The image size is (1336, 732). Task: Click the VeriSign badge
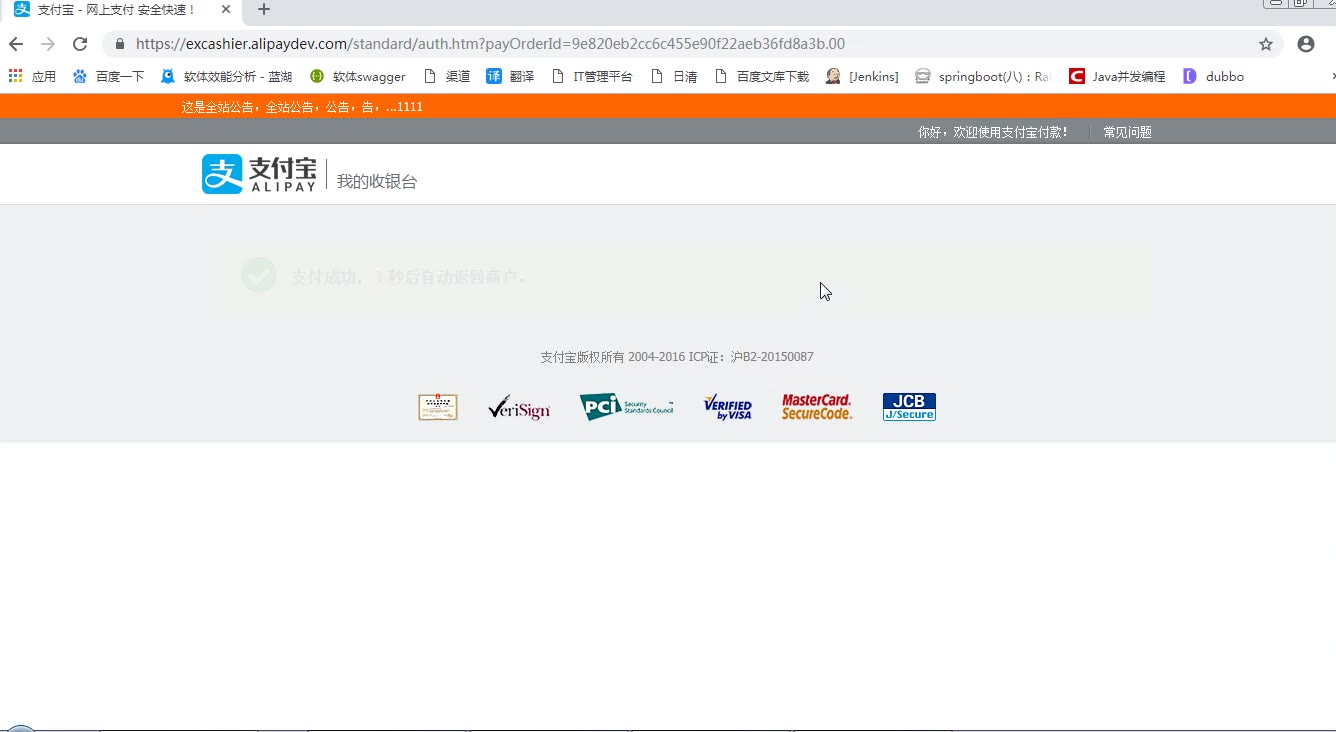(x=519, y=407)
